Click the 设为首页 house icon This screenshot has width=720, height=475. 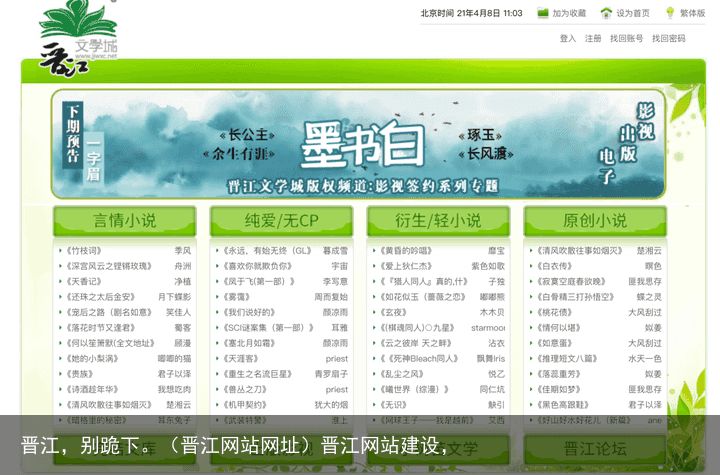pyautogui.click(x=607, y=13)
